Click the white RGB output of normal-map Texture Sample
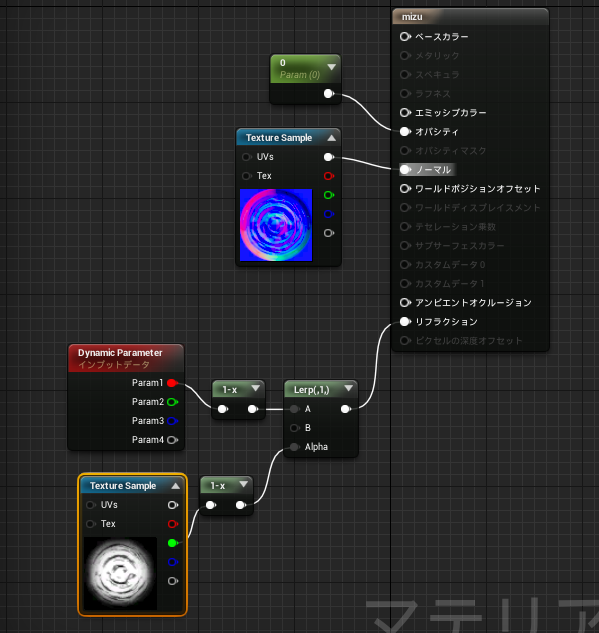 329,157
